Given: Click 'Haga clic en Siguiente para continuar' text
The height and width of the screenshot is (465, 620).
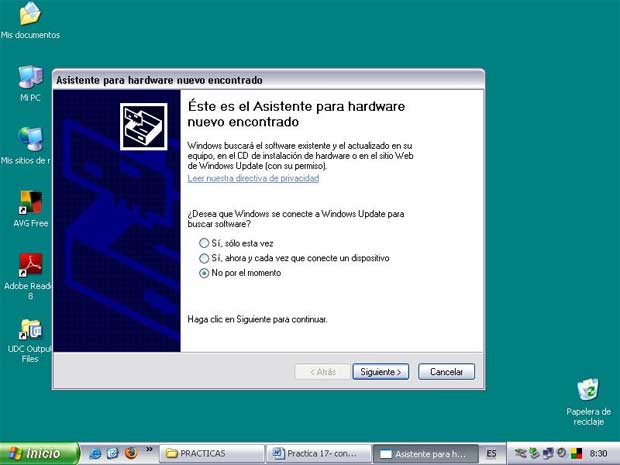Looking at the screenshot, I should click(257, 319).
